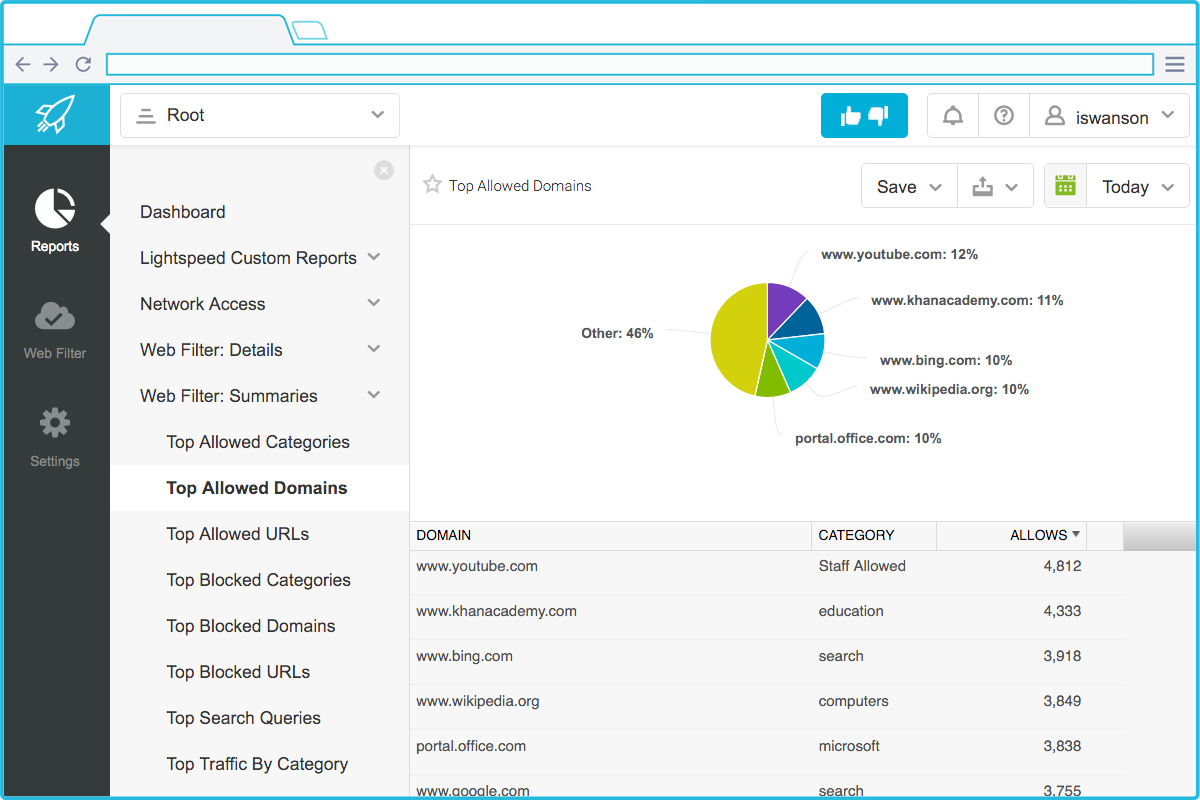Click the green calendar icon

(1065, 186)
